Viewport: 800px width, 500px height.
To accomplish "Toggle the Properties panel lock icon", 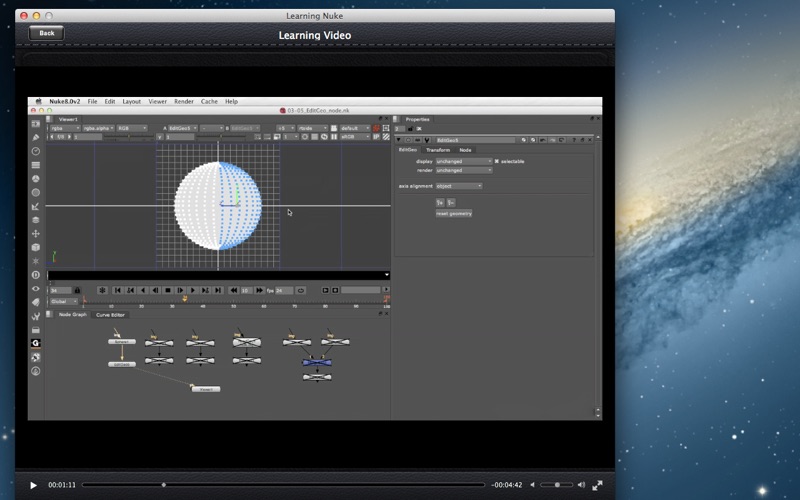I will (x=410, y=129).
